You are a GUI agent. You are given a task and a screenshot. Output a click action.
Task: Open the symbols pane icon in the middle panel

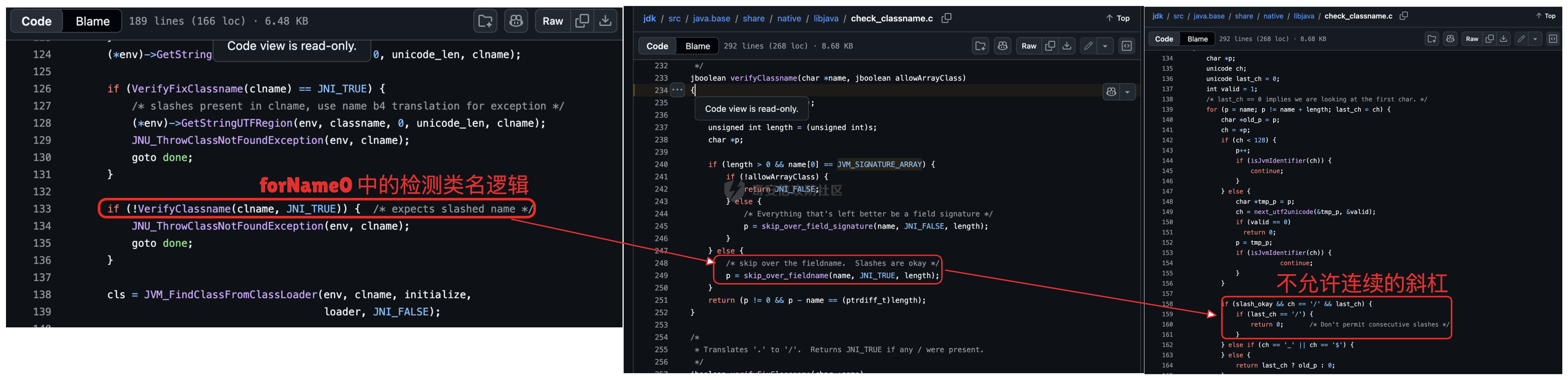click(x=1127, y=46)
